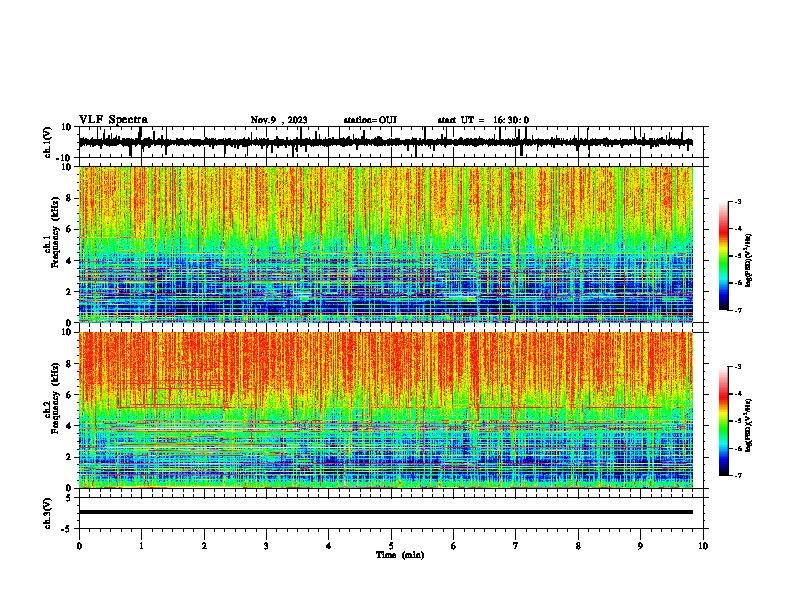Viewport: 792px width, 612px height.
Task: Select the "start UT = 16:30:0" text
Action: point(483,120)
